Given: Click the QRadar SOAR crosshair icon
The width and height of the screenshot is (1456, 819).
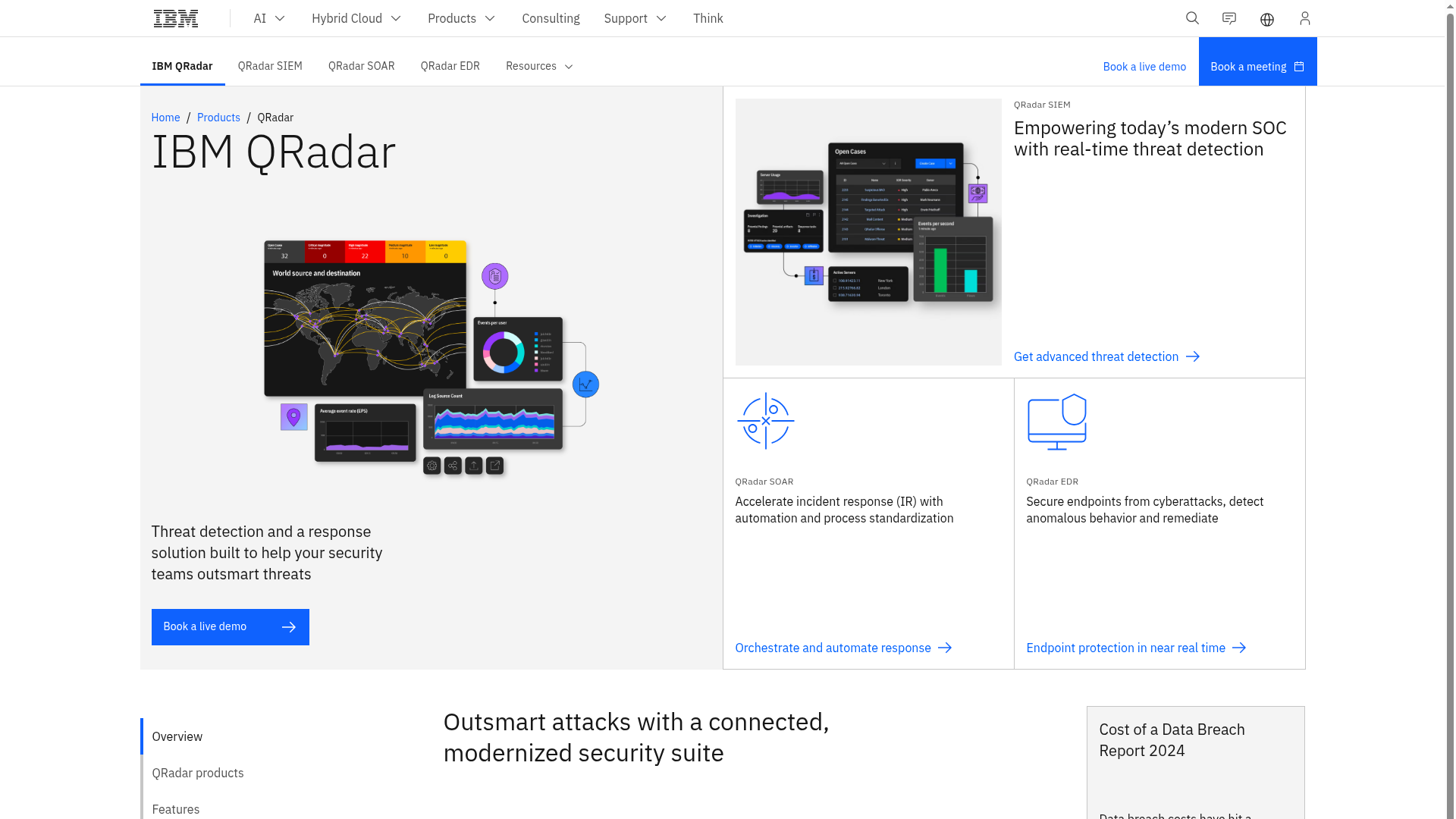Looking at the screenshot, I should 766,421.
